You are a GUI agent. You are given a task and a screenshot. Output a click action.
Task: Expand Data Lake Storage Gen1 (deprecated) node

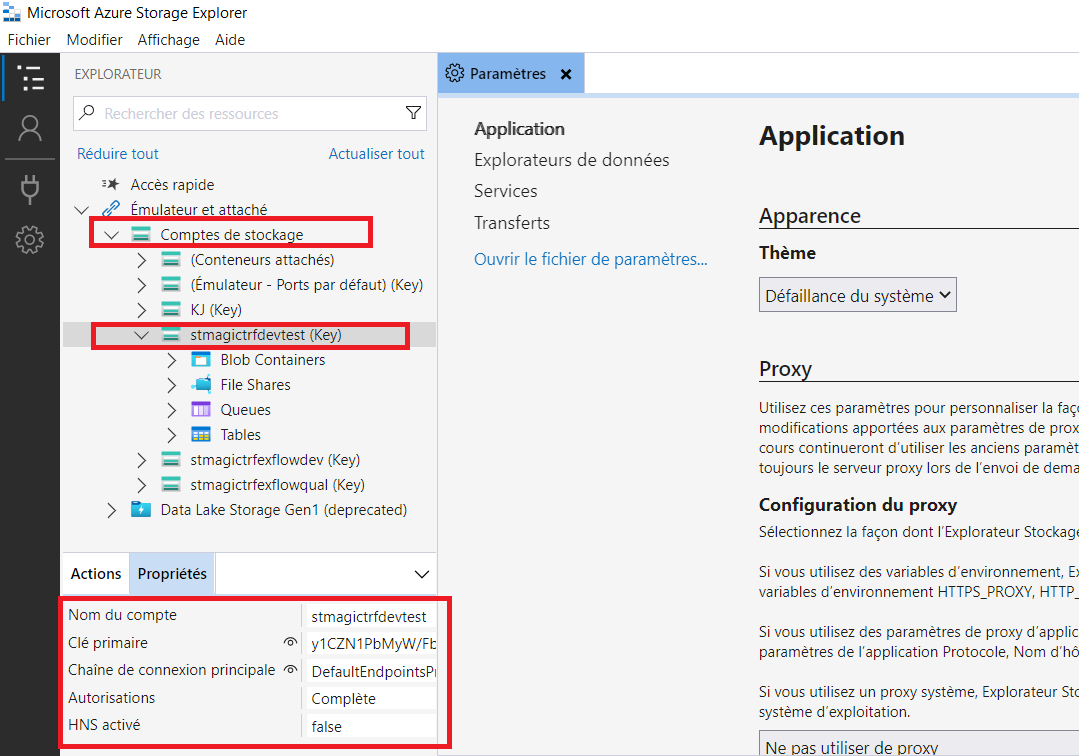[x=111, y=510]
